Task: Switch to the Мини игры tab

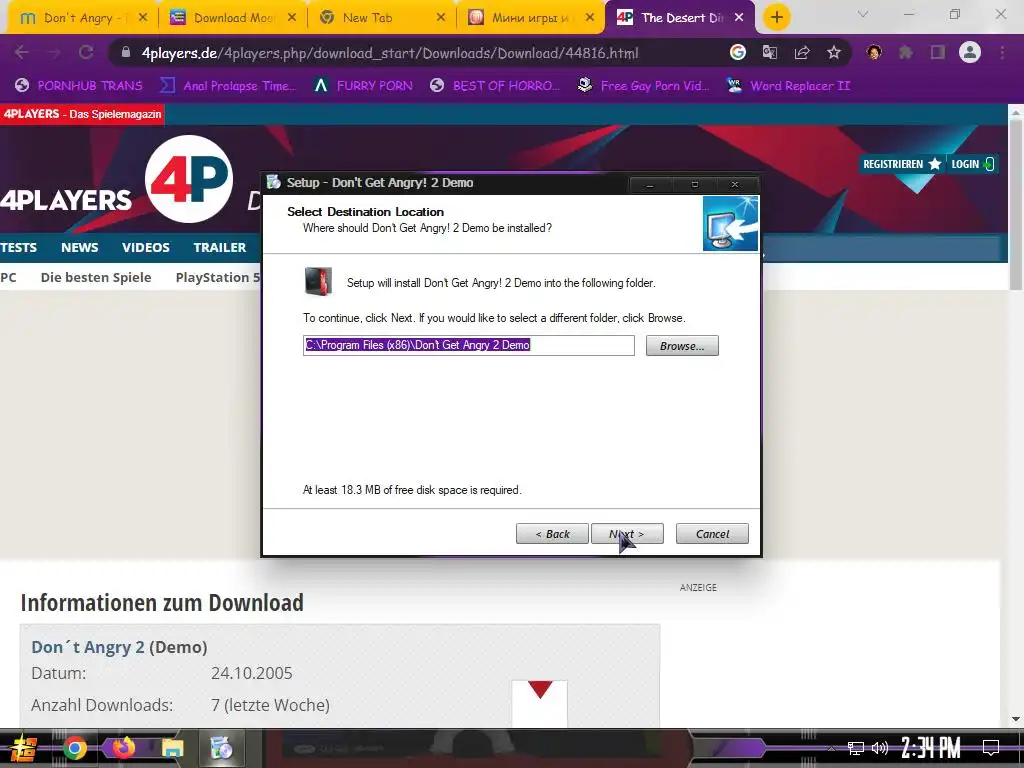Action: tap(528, 18)
